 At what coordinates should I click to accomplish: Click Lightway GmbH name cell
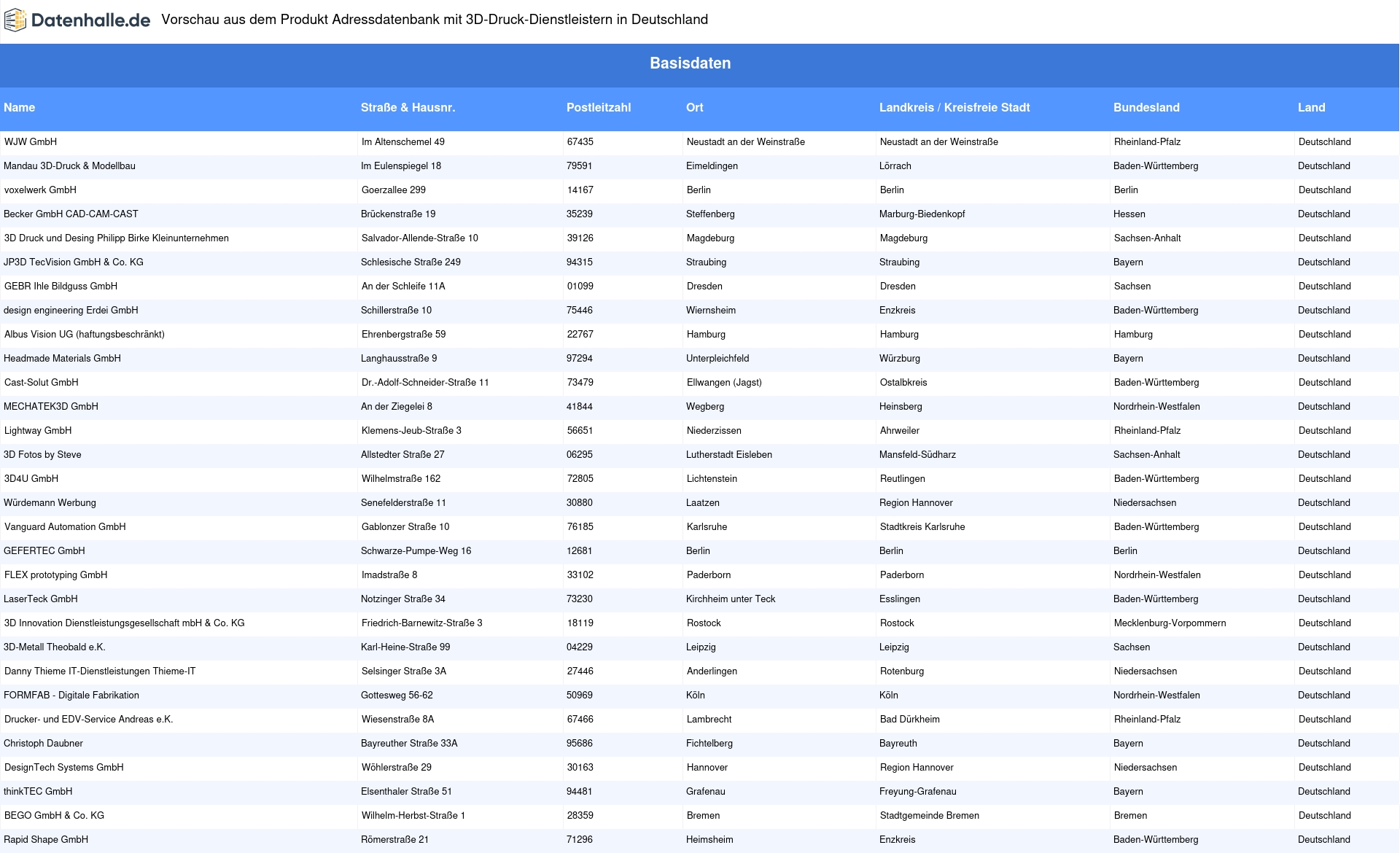(38, 430)
